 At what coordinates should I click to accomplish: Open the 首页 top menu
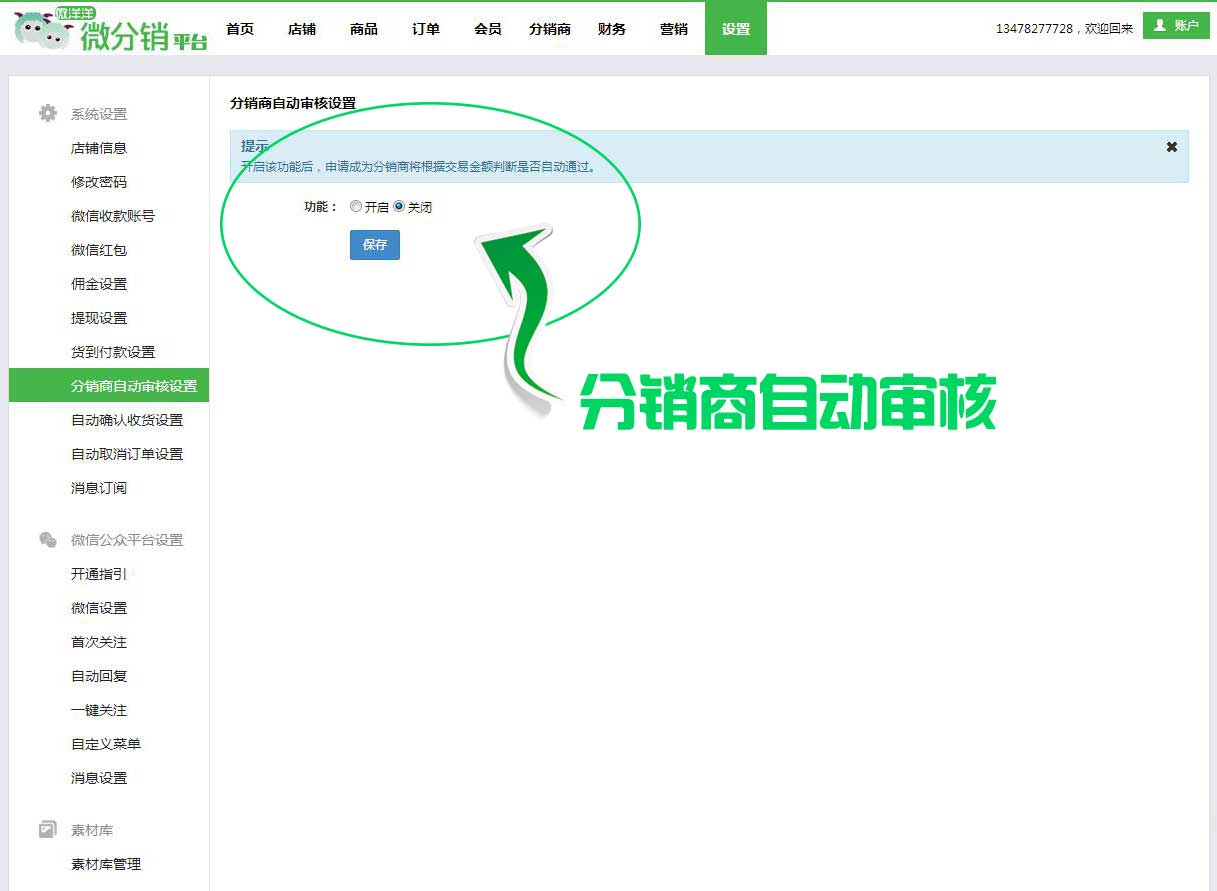tap(240, 29)
